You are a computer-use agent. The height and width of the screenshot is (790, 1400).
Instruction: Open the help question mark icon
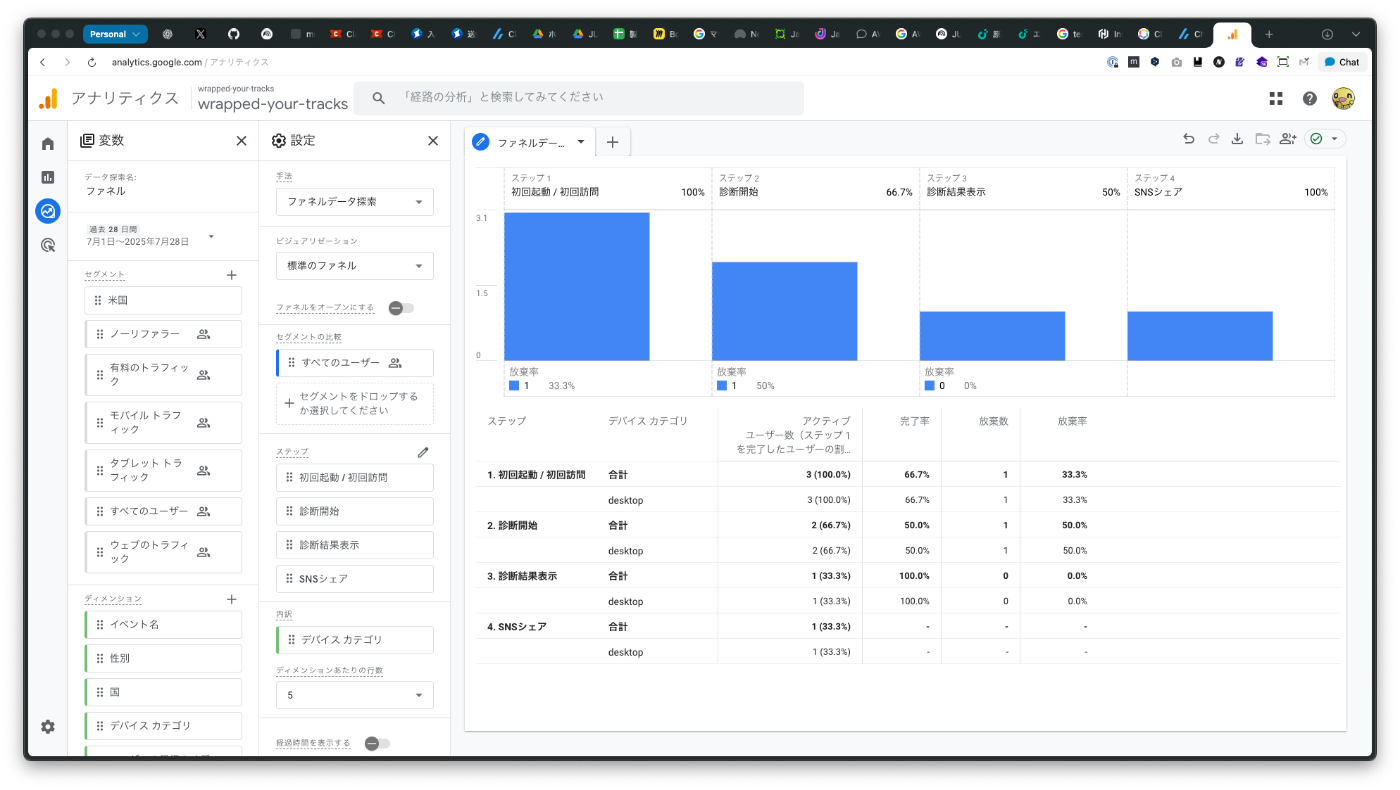click(x=1309, y=98)
